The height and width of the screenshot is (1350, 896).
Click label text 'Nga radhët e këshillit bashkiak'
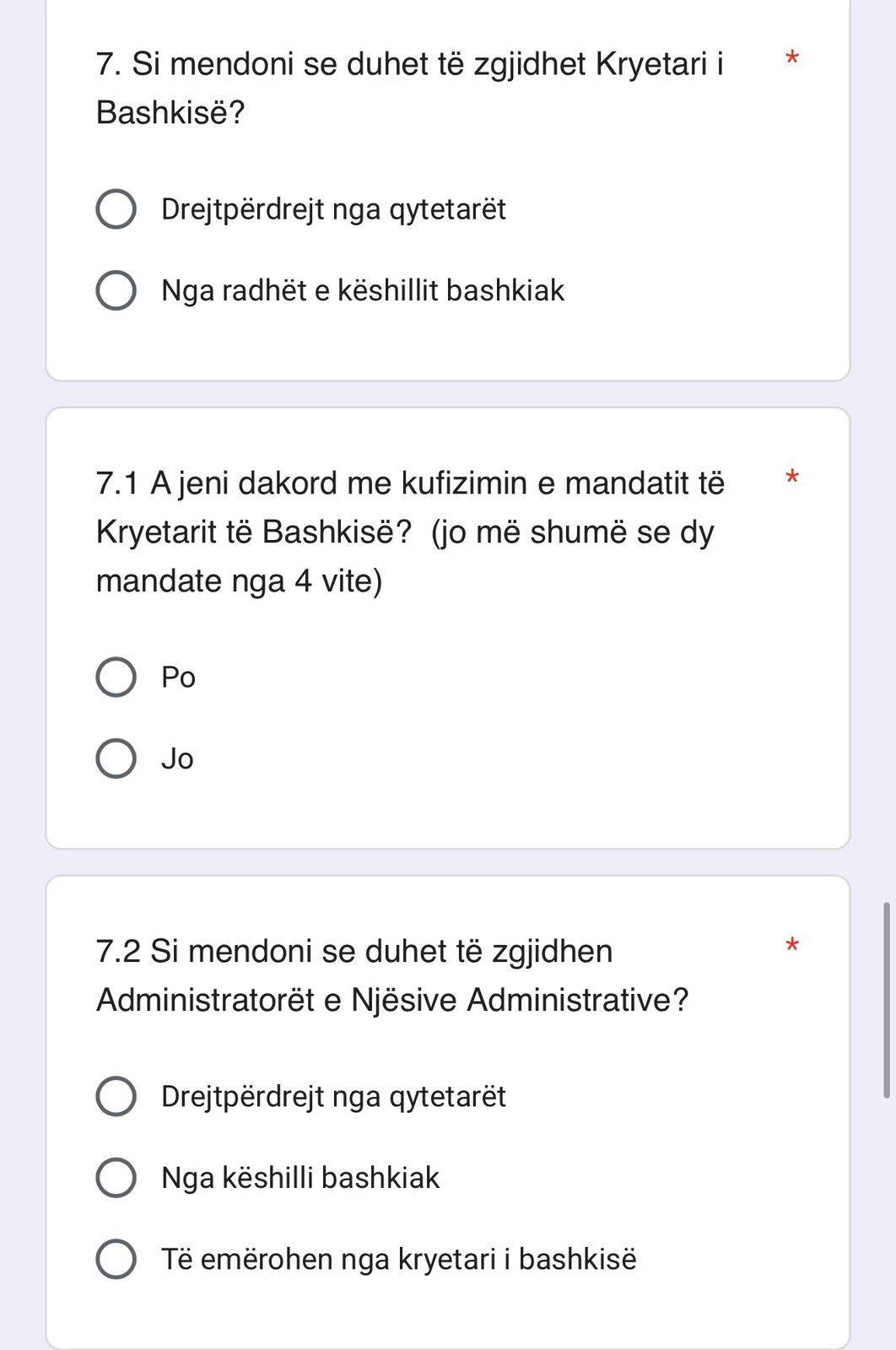[x=363, y=290]
